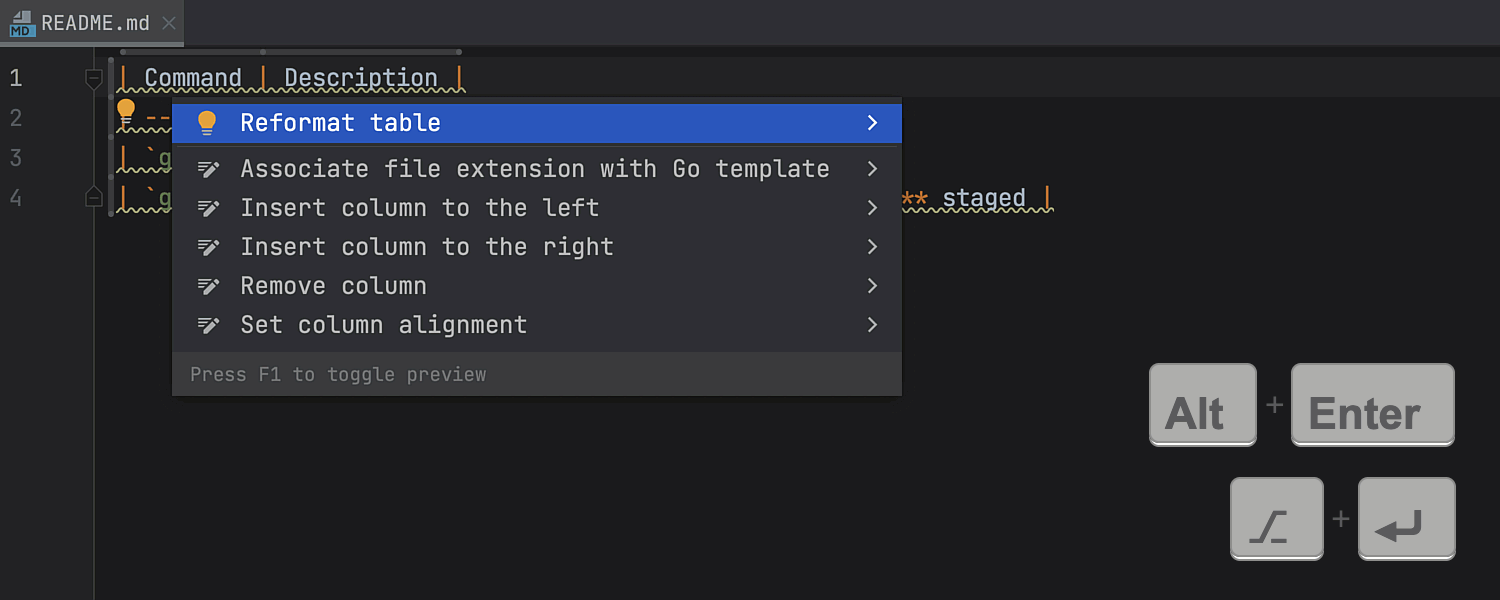
Task: Click the lightbulb icon beside Reformat table
Action: pyautogui.click(x=207, y=123)
